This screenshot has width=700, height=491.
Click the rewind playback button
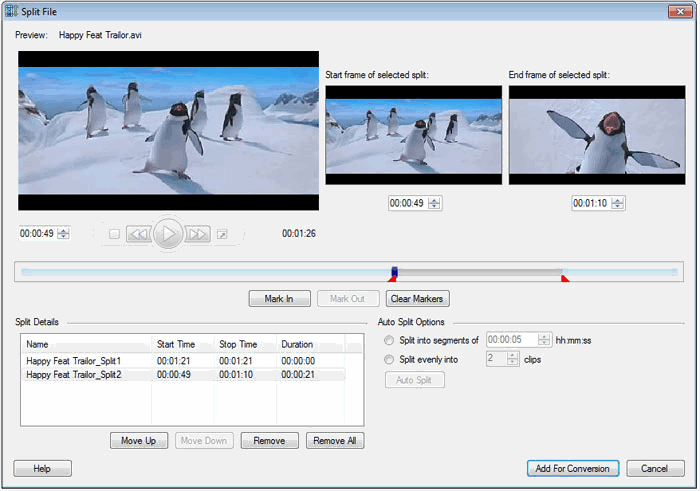pyautogui.click(x=139, y=234)
